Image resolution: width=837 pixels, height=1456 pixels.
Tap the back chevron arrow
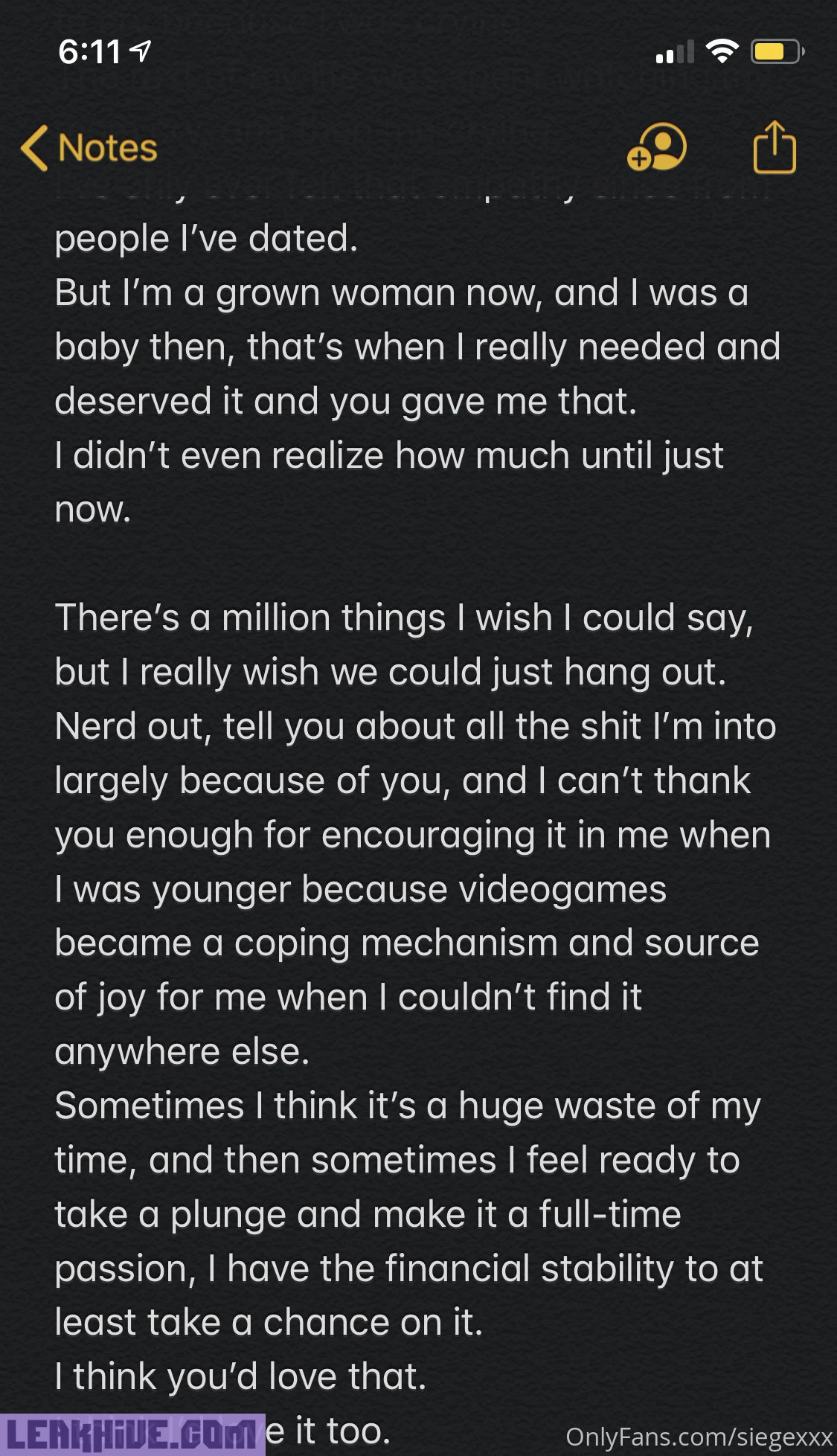[34, 147]
